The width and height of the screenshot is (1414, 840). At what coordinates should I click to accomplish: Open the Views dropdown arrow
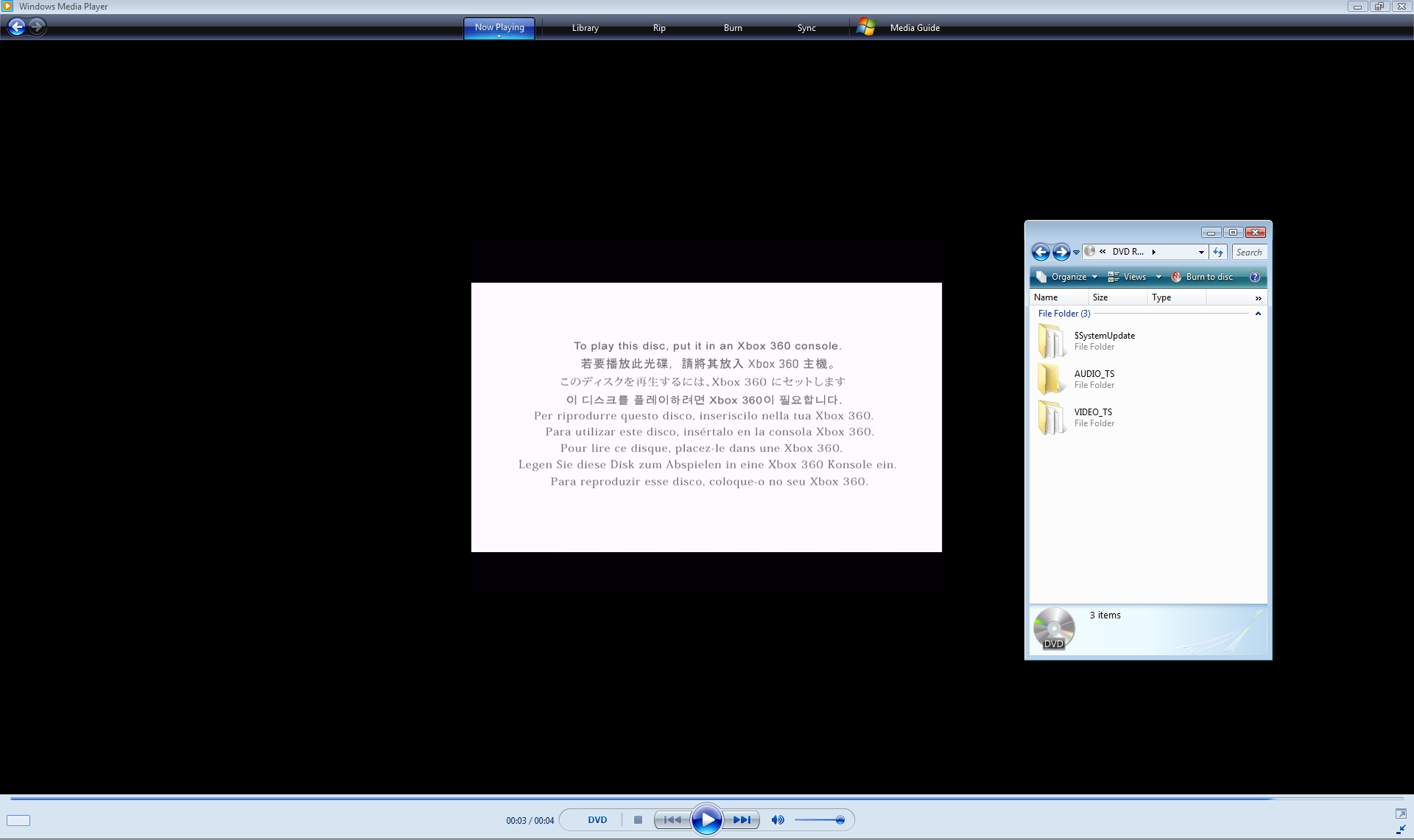1158,277
